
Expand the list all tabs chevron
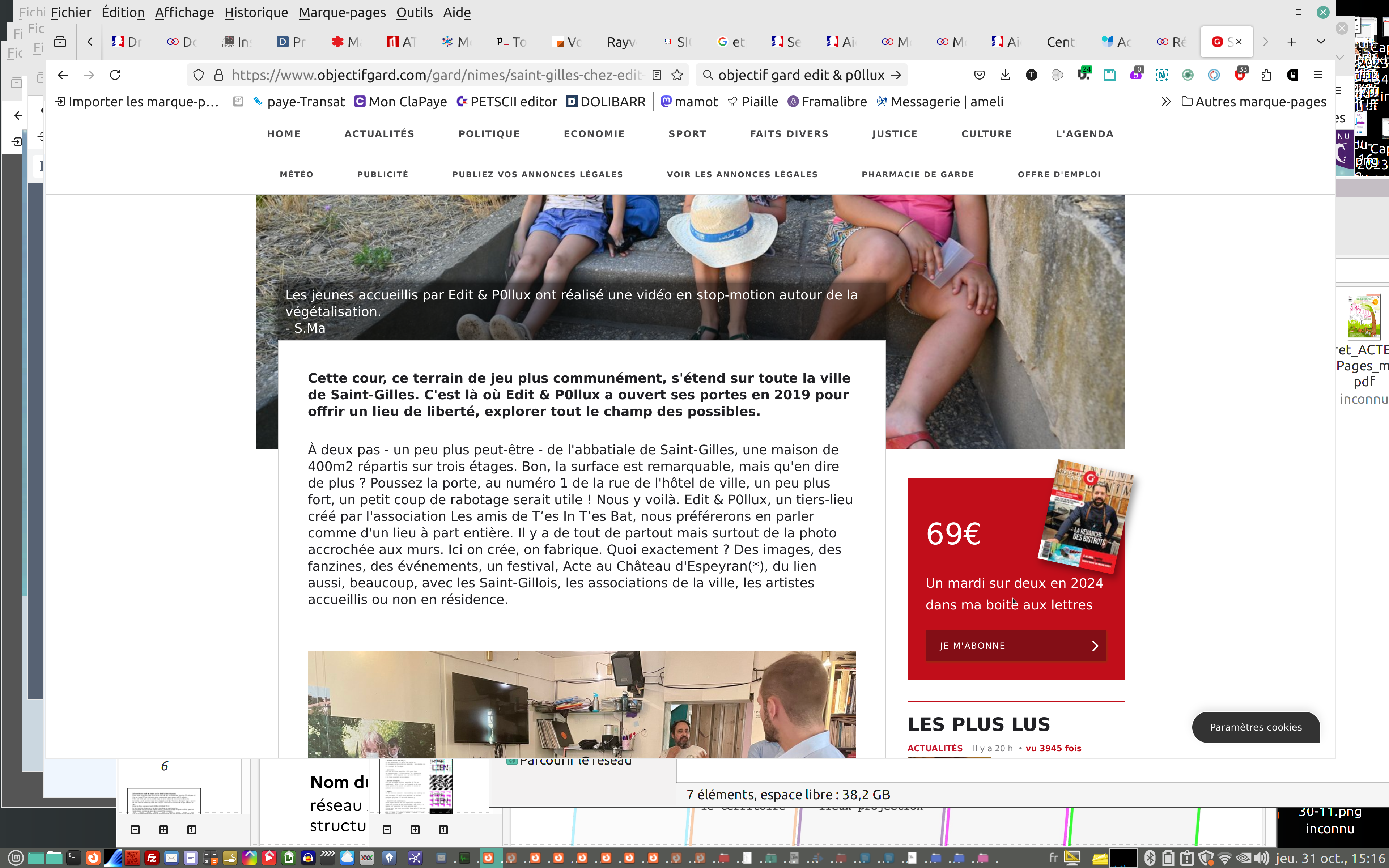click(1321, 42)
